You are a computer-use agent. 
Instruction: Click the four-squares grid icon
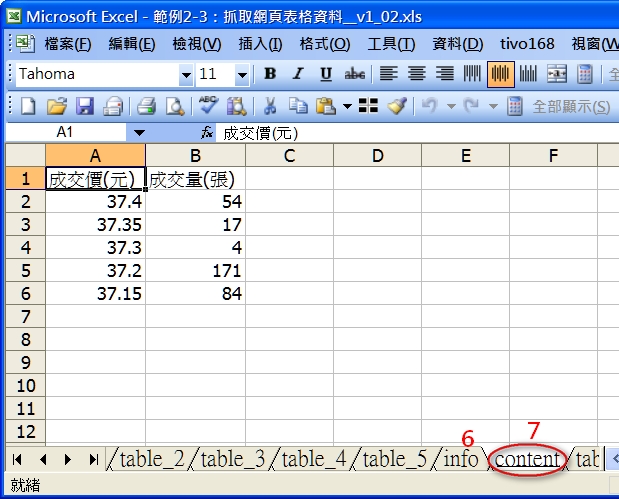coord(368,106)
